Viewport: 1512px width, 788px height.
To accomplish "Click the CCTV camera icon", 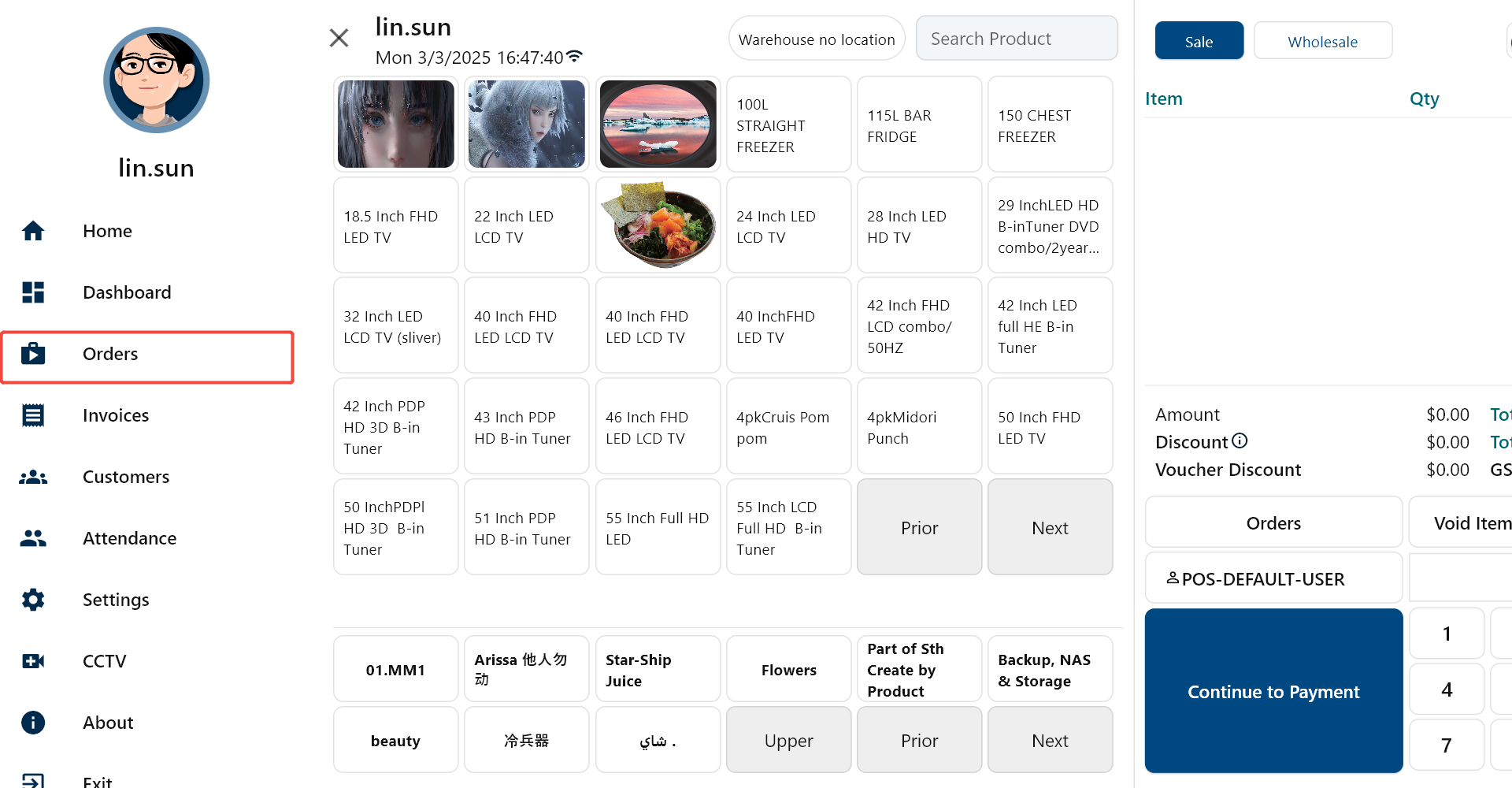I will (x=33, y=661).
